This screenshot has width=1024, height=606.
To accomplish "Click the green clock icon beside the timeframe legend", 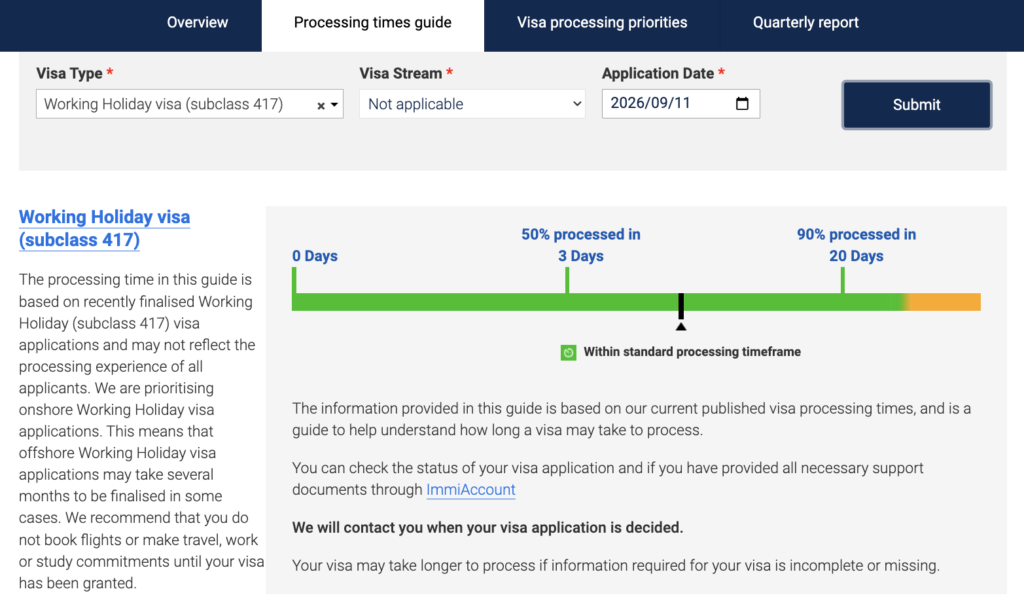I will coord(568,353).
